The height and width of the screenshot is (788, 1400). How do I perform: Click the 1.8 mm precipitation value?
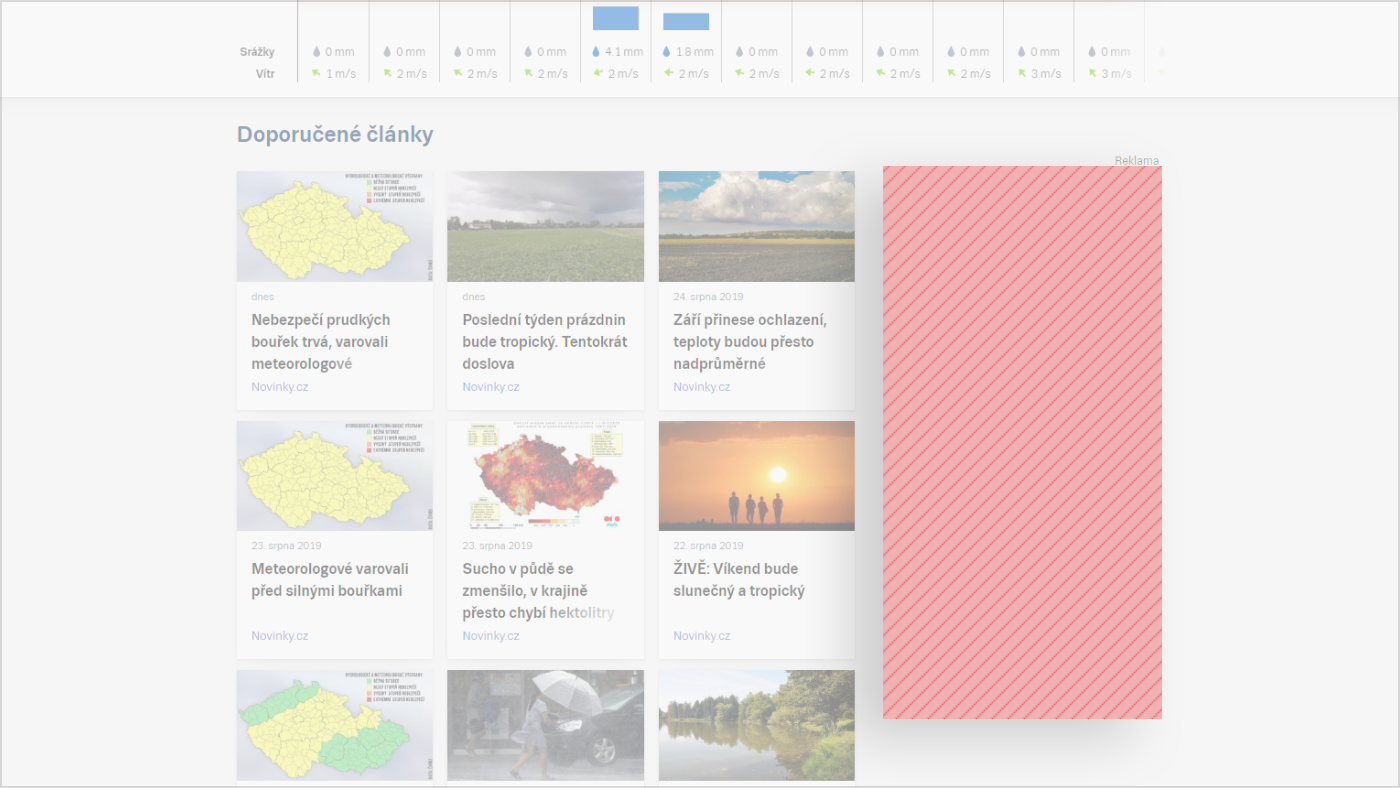695,52
